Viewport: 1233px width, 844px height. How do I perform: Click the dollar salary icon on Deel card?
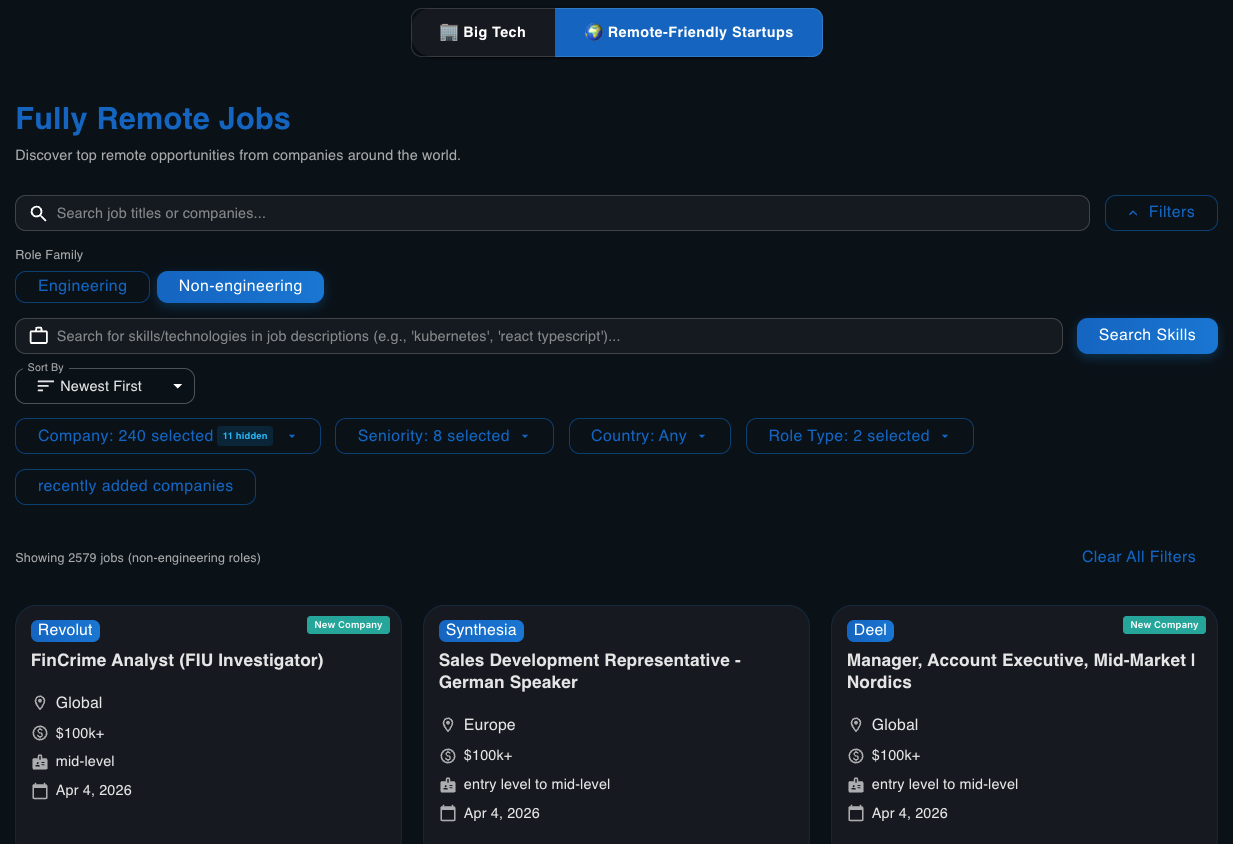click(x=856, y=755)
